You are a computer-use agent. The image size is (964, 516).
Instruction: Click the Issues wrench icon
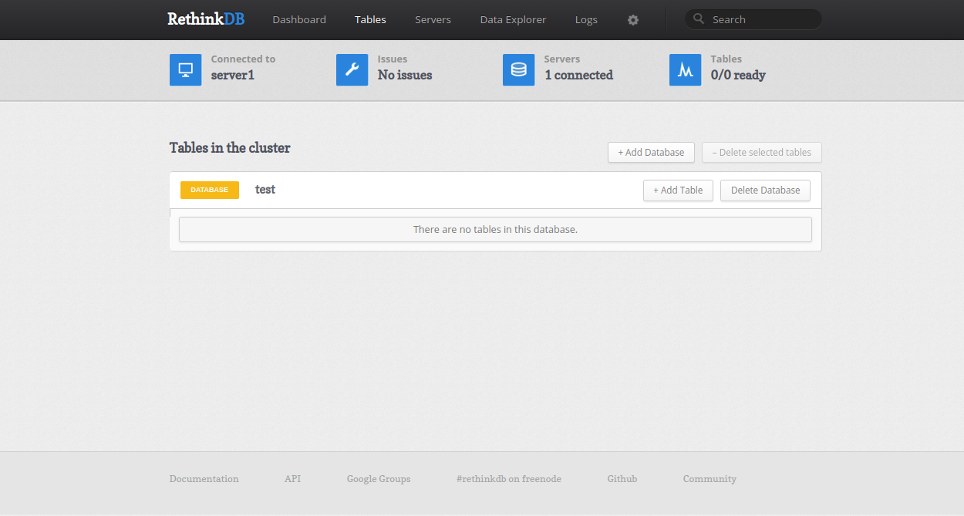352,69
